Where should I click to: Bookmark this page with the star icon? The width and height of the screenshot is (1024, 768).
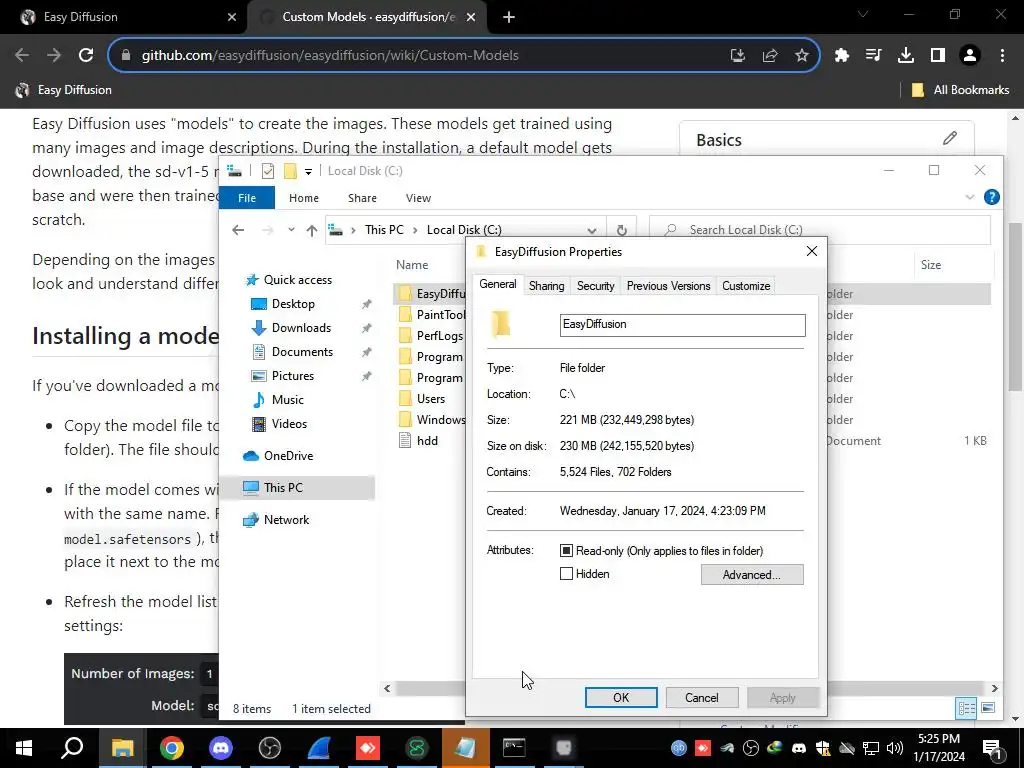[802, 56]
